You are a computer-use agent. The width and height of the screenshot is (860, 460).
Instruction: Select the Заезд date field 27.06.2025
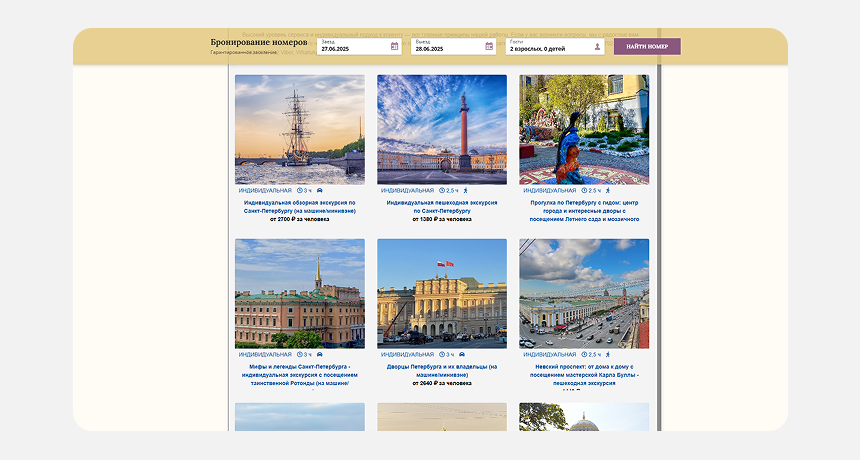pos(359,47)
